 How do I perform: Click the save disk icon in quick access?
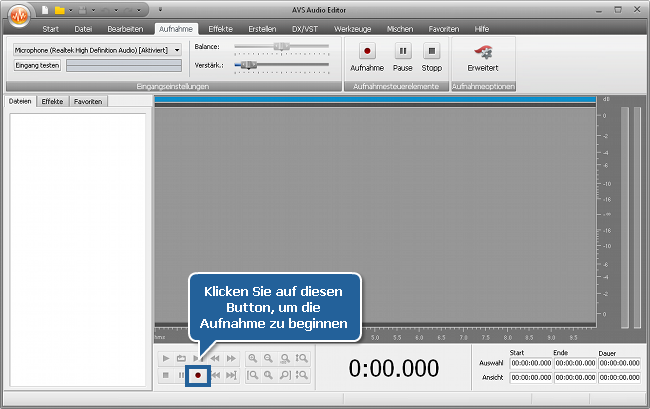83,10
